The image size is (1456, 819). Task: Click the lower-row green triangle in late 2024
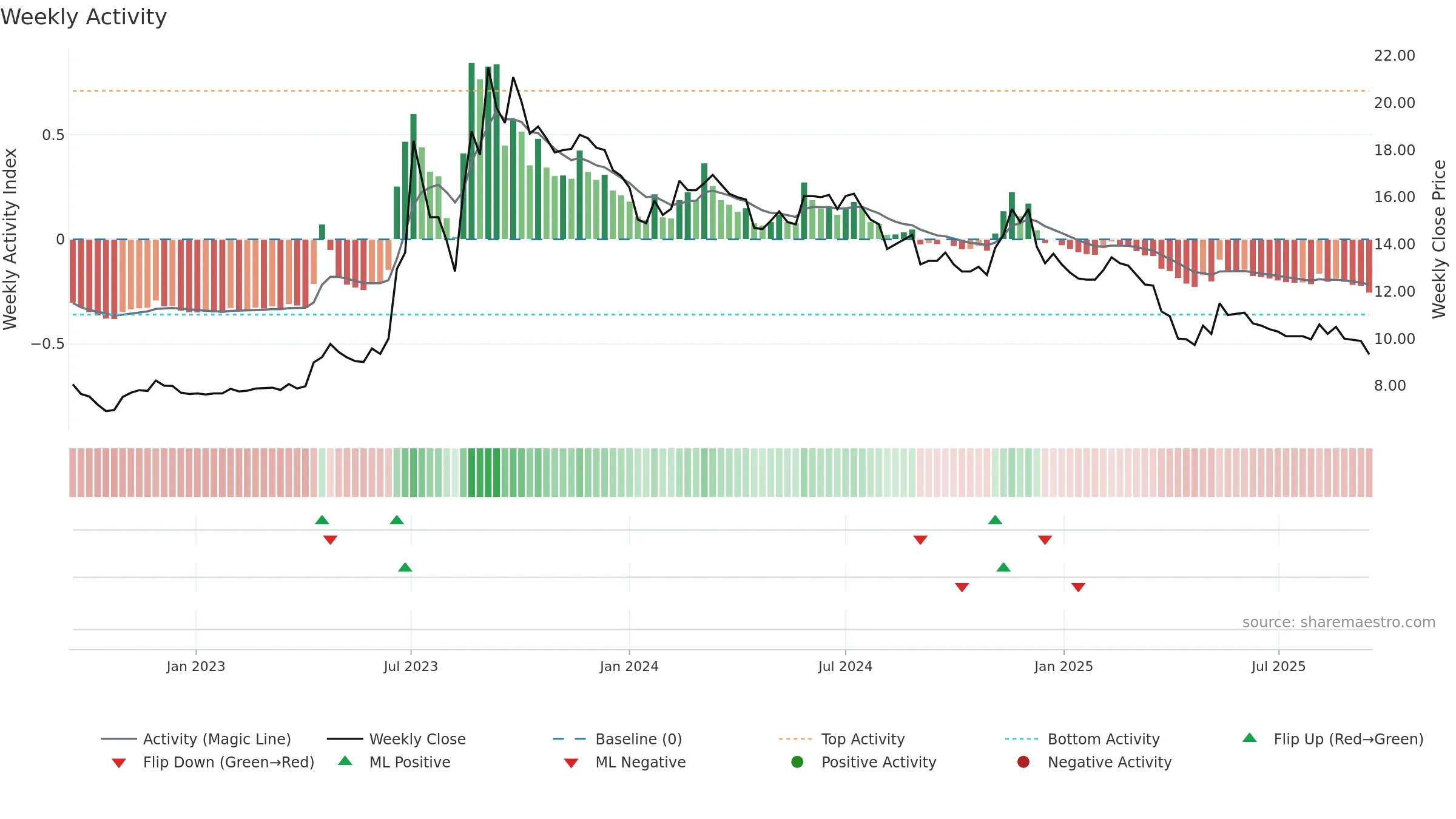[1003, 567]
